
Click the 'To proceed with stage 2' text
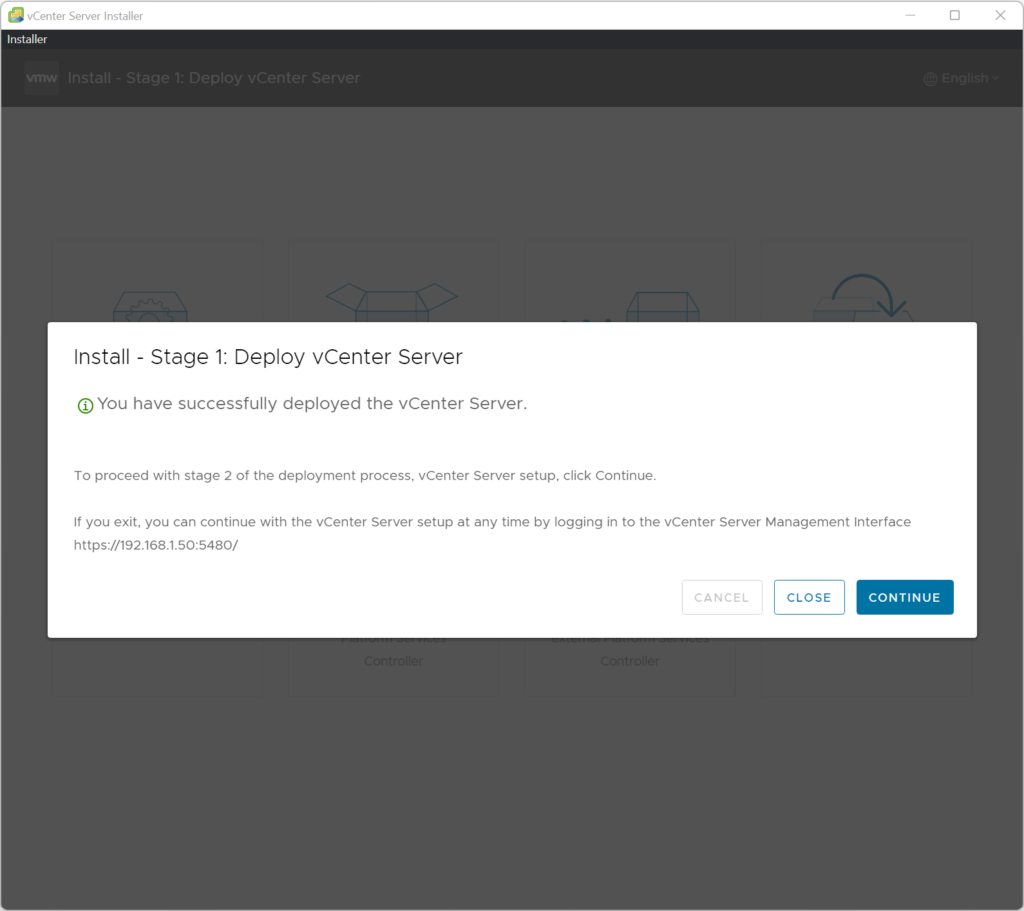(x=364, y=475)
